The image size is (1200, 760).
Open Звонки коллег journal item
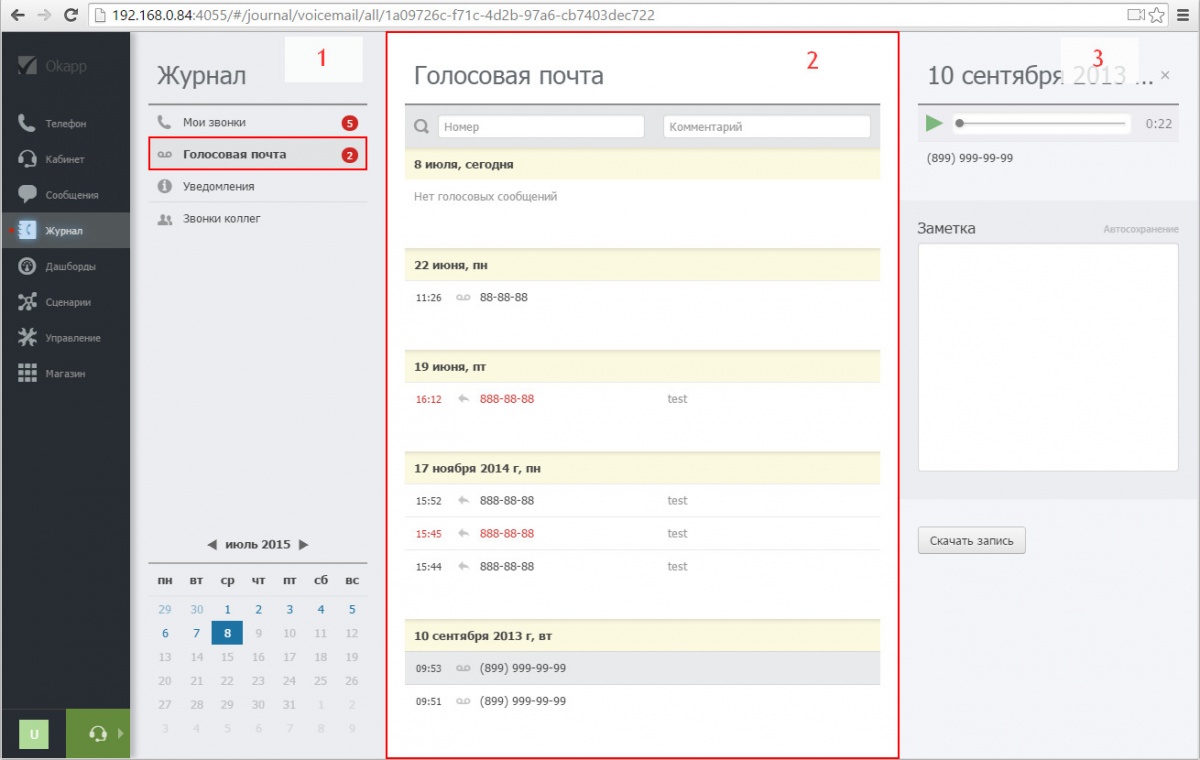point(221,218)
